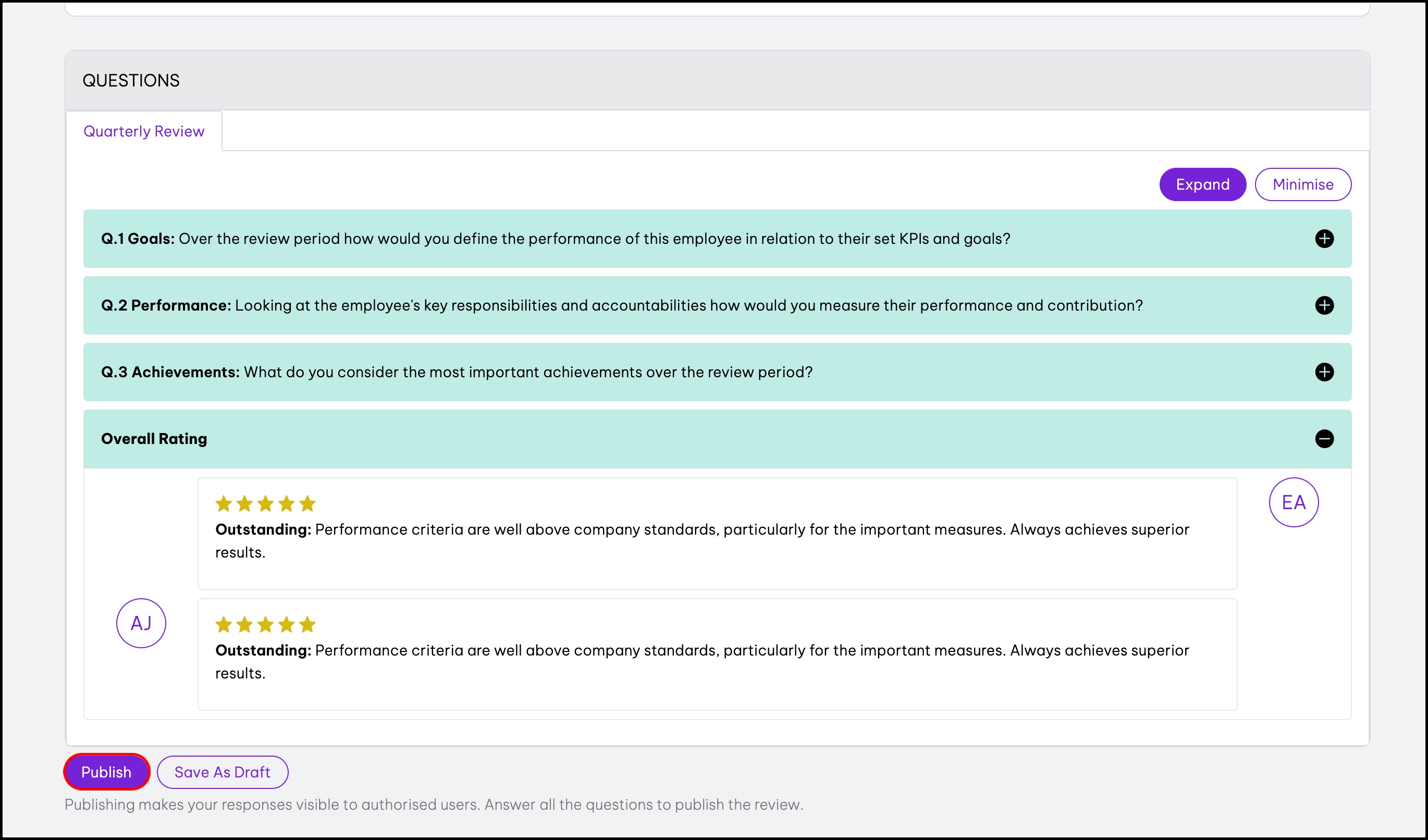This screenshot has width=1428, height=840.
Task: Click third star in EA's rating
Action: point(265,503)
